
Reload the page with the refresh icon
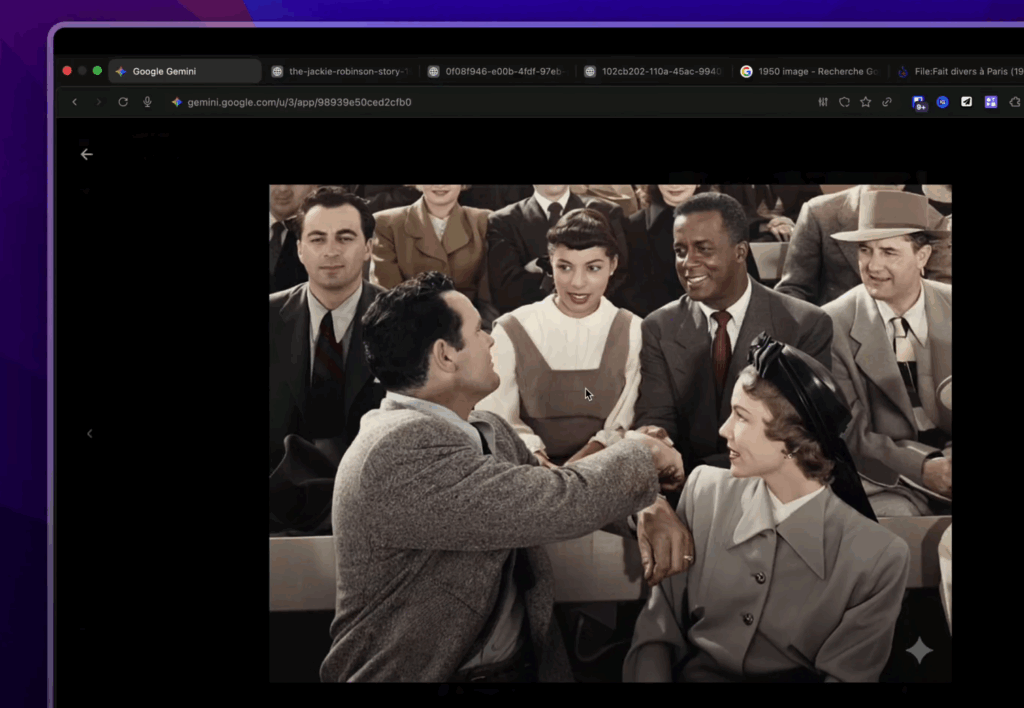click(123, 102)
